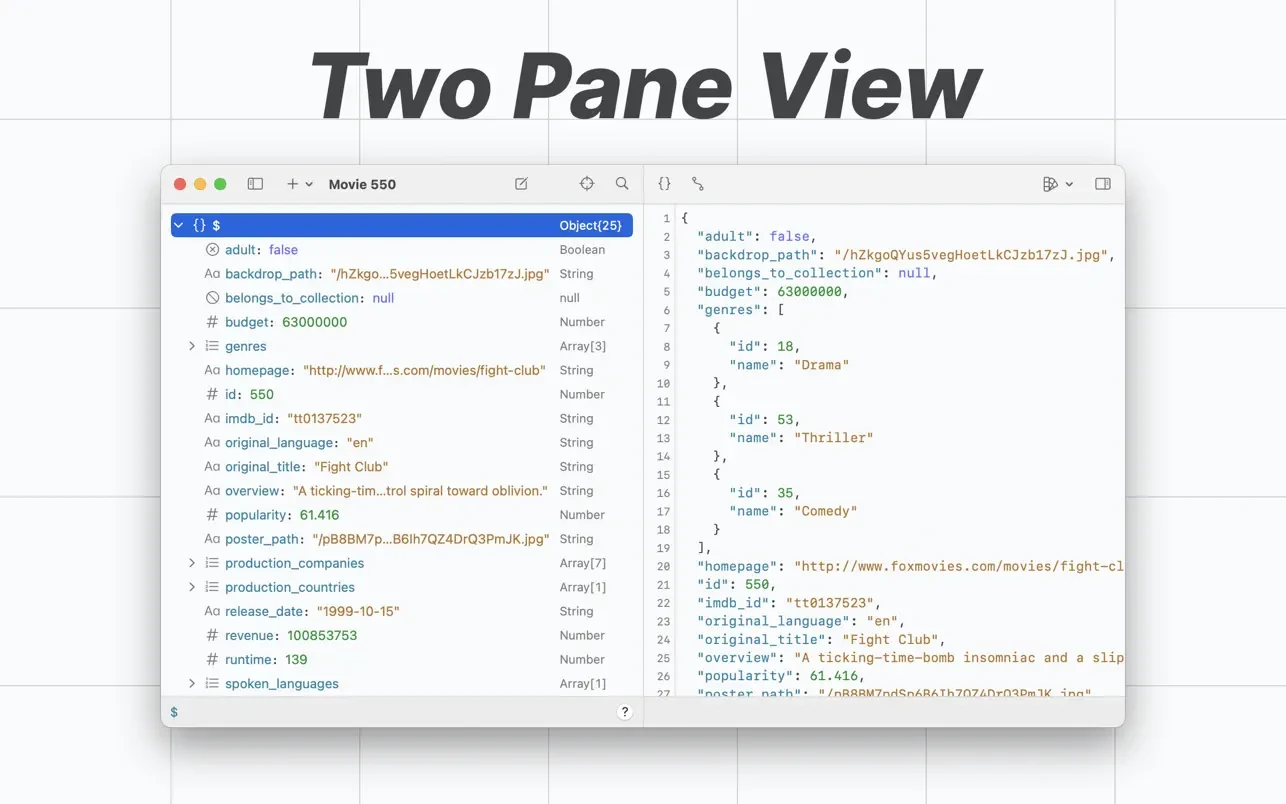This screenshot has width=1286, height=804.
Task: Expand the production_companies array
Action: tap(192, 563)
